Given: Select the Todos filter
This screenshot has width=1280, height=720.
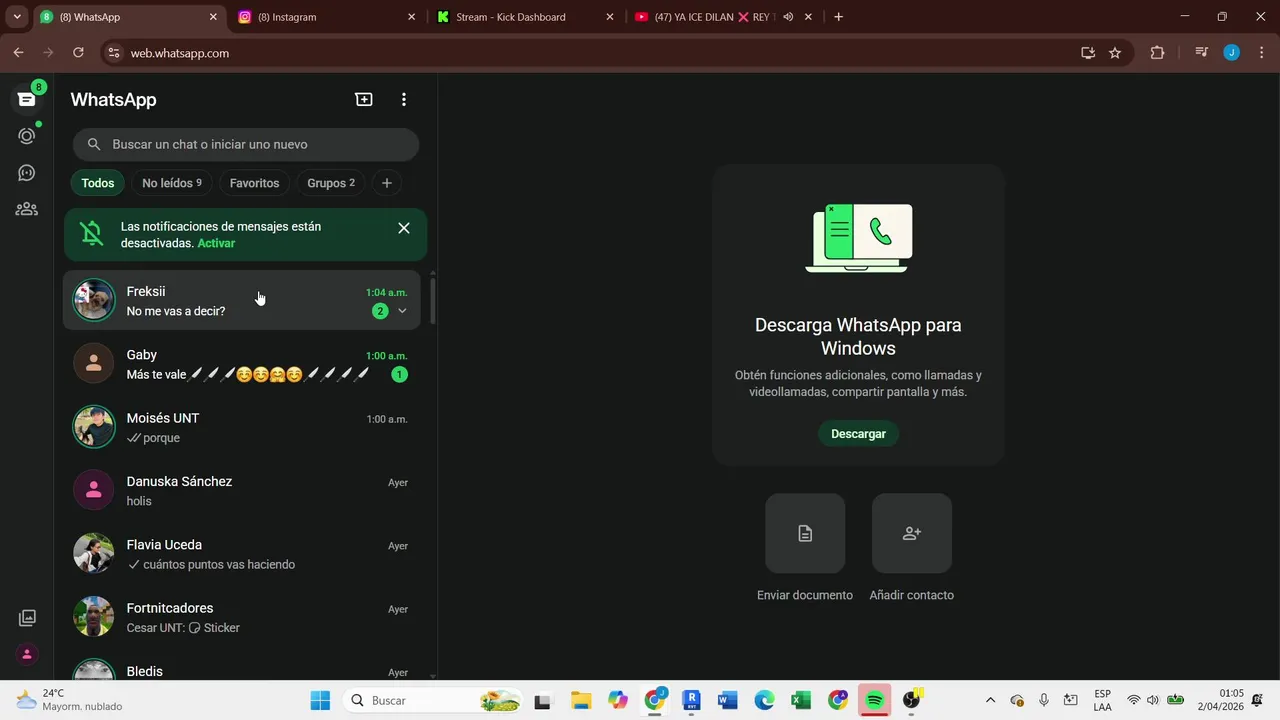Looking at the screenshot, I should pos(98,183).
